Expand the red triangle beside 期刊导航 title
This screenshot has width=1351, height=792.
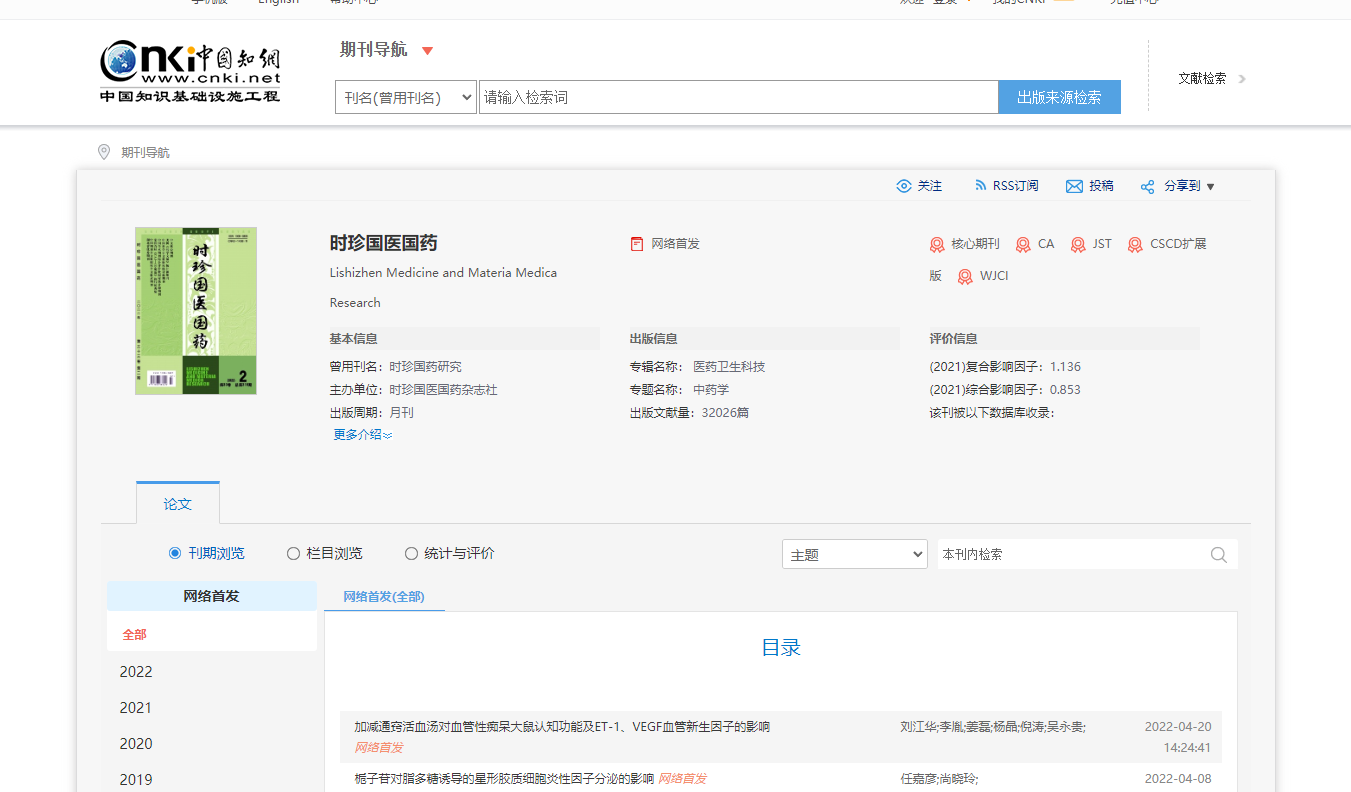tap(427, 51)
